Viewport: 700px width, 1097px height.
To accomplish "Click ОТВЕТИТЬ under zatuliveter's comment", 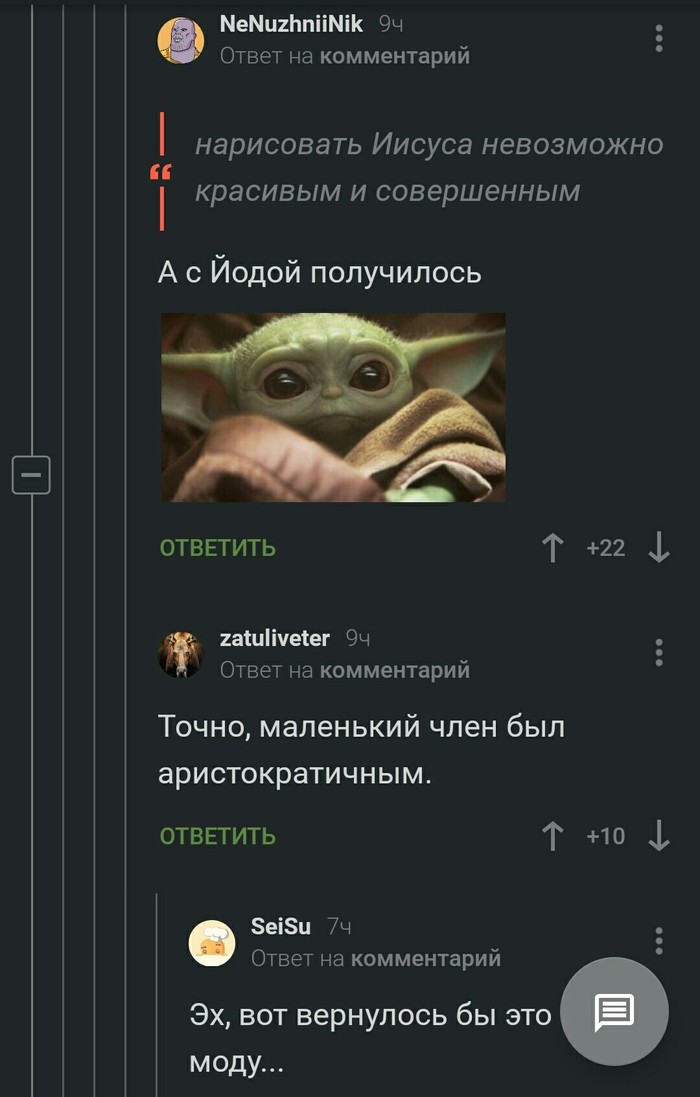I will coord(217,836).
